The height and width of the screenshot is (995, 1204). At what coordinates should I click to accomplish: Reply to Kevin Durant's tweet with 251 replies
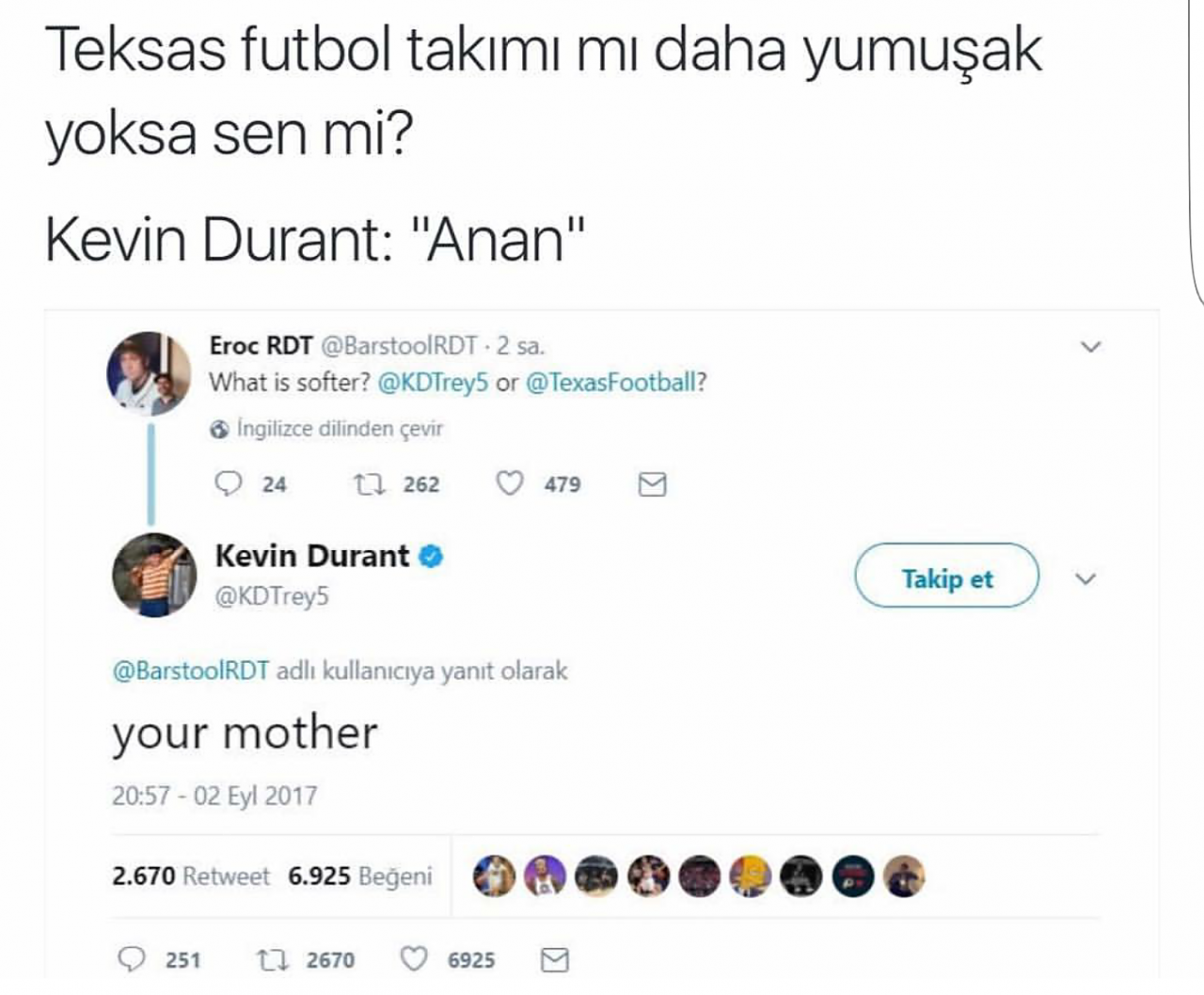(131, 959)
